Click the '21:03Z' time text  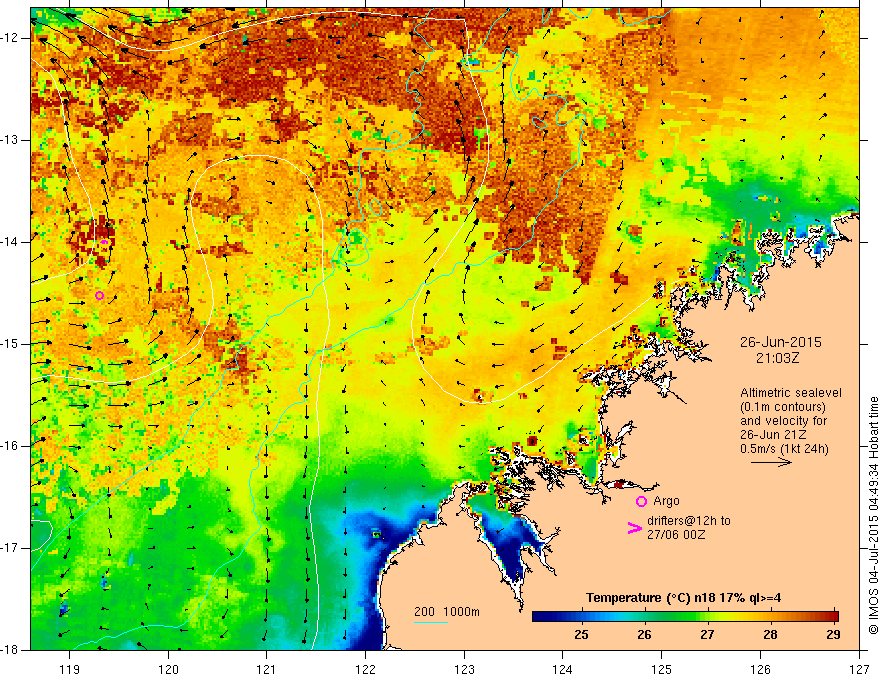[x=777, y=358]
